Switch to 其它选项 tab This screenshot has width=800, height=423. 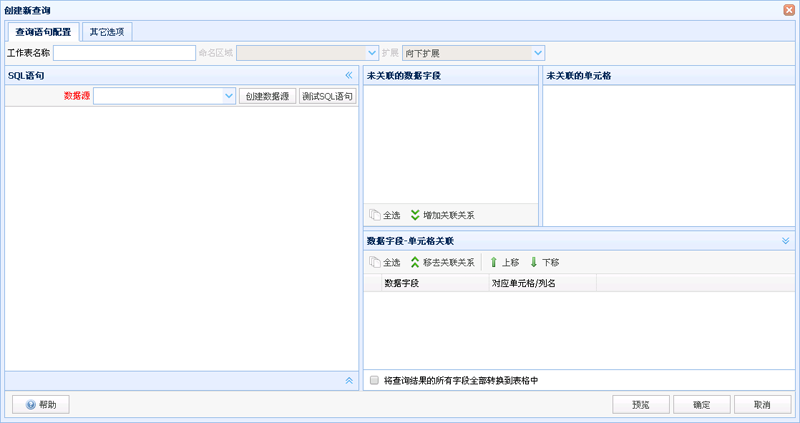point(107,32)
